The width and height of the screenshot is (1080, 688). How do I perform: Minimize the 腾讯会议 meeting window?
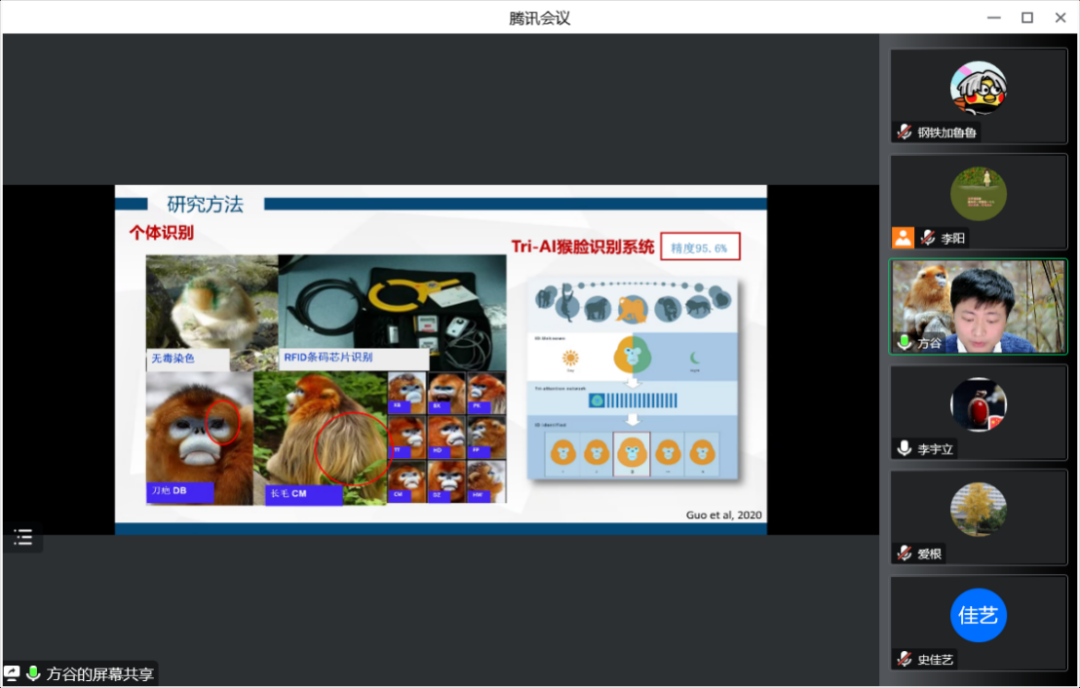[993, 17]
